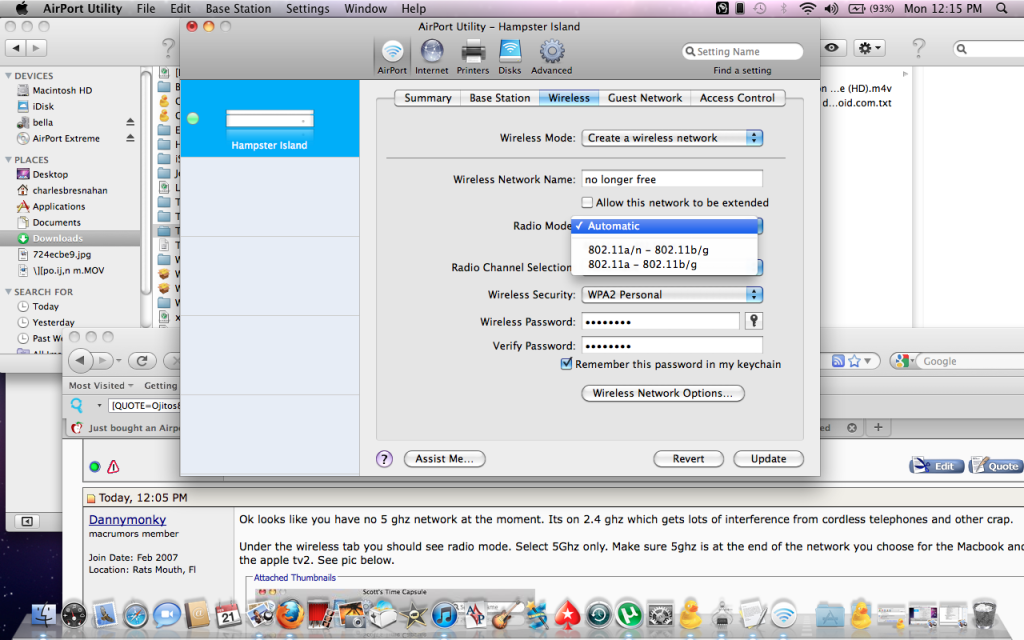Viewport: 1024px width, 640px height.
Task: Switch to the Base Station tab
Action: point(500,98)
